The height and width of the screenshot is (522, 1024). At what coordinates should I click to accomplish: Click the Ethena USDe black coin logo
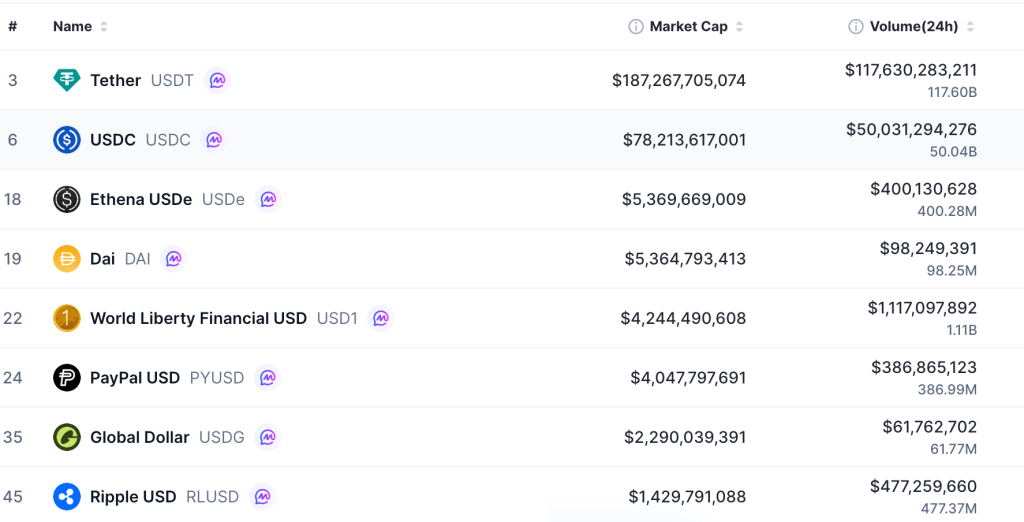pos(67,199)
